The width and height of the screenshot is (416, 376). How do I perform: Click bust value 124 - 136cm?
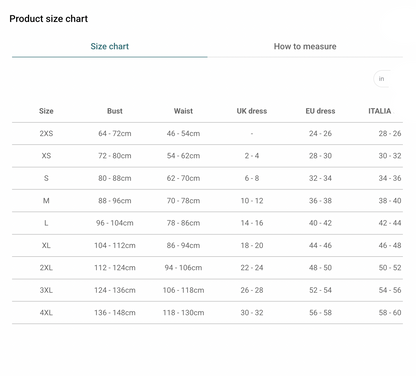click(x=115, y=290)
